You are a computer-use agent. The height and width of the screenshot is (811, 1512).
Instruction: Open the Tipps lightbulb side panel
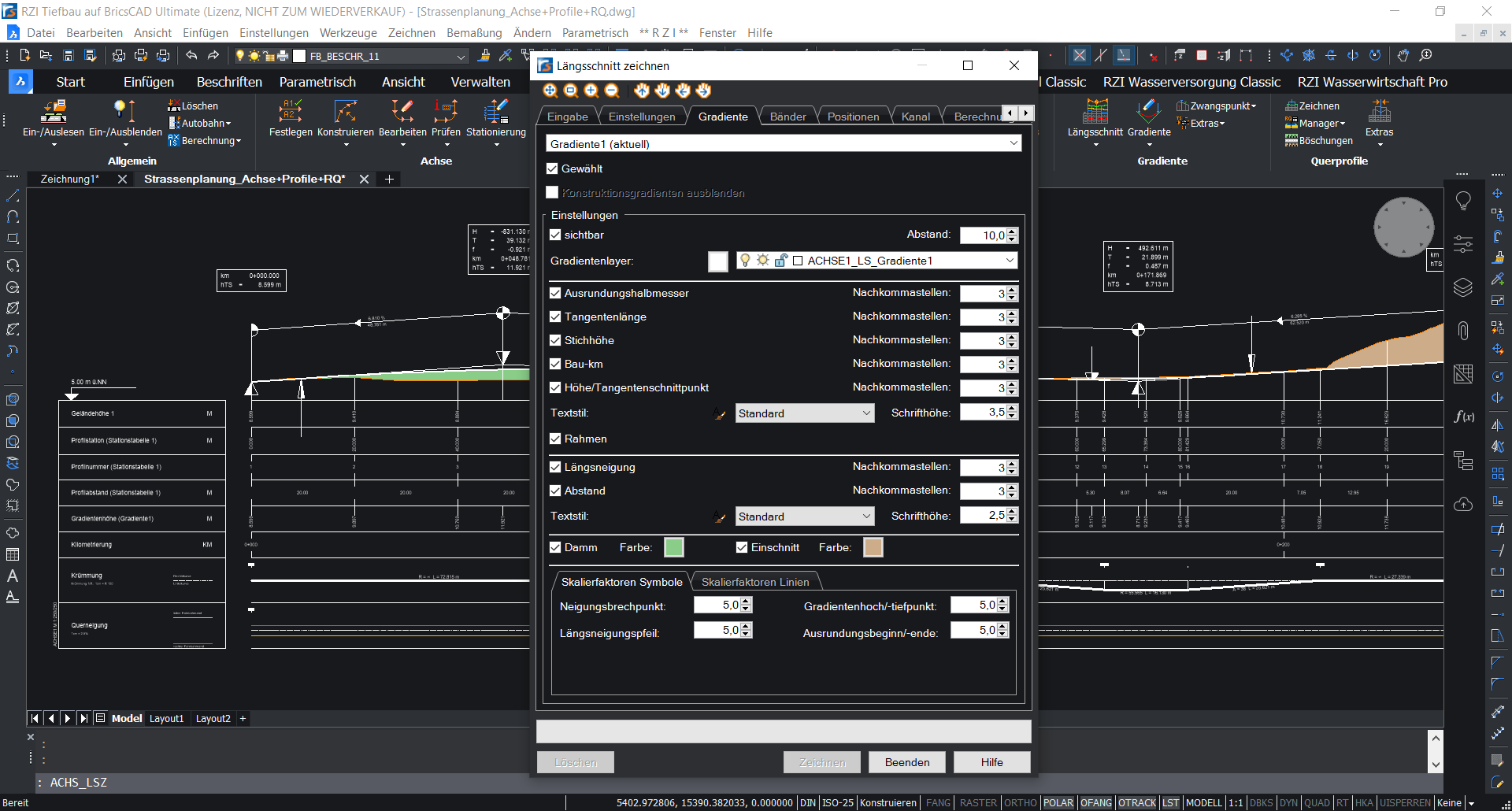[1463, 202]
